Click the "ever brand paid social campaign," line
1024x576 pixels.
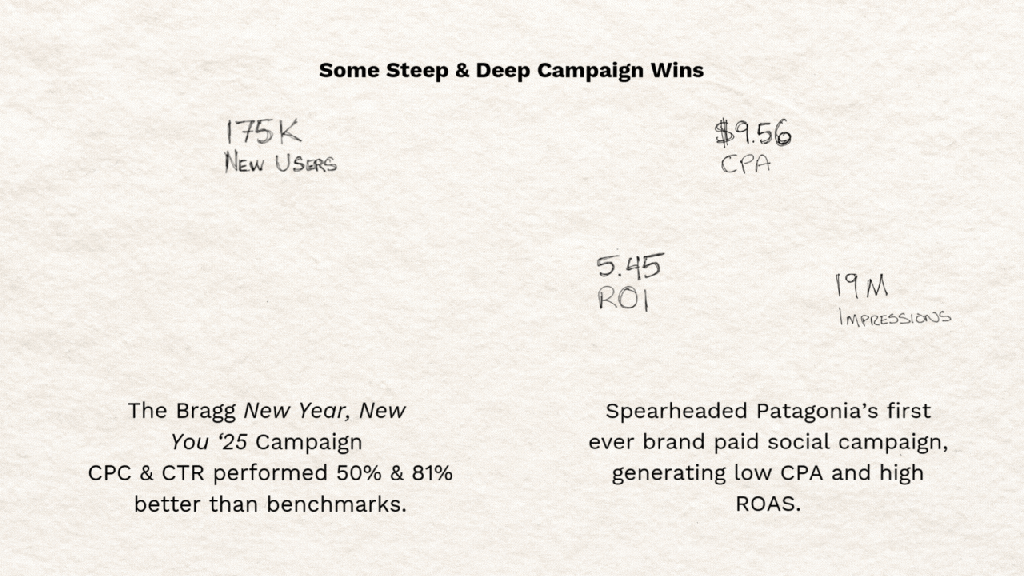click(768, 441)
